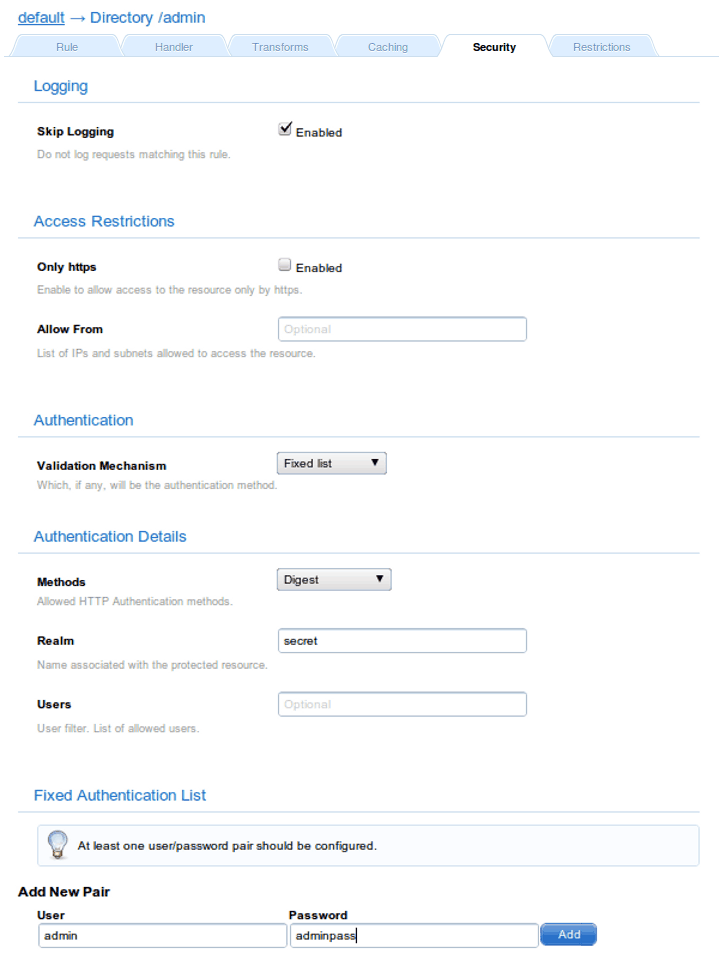
Task: Switch to the Rule tab
Action: point(67,47)
